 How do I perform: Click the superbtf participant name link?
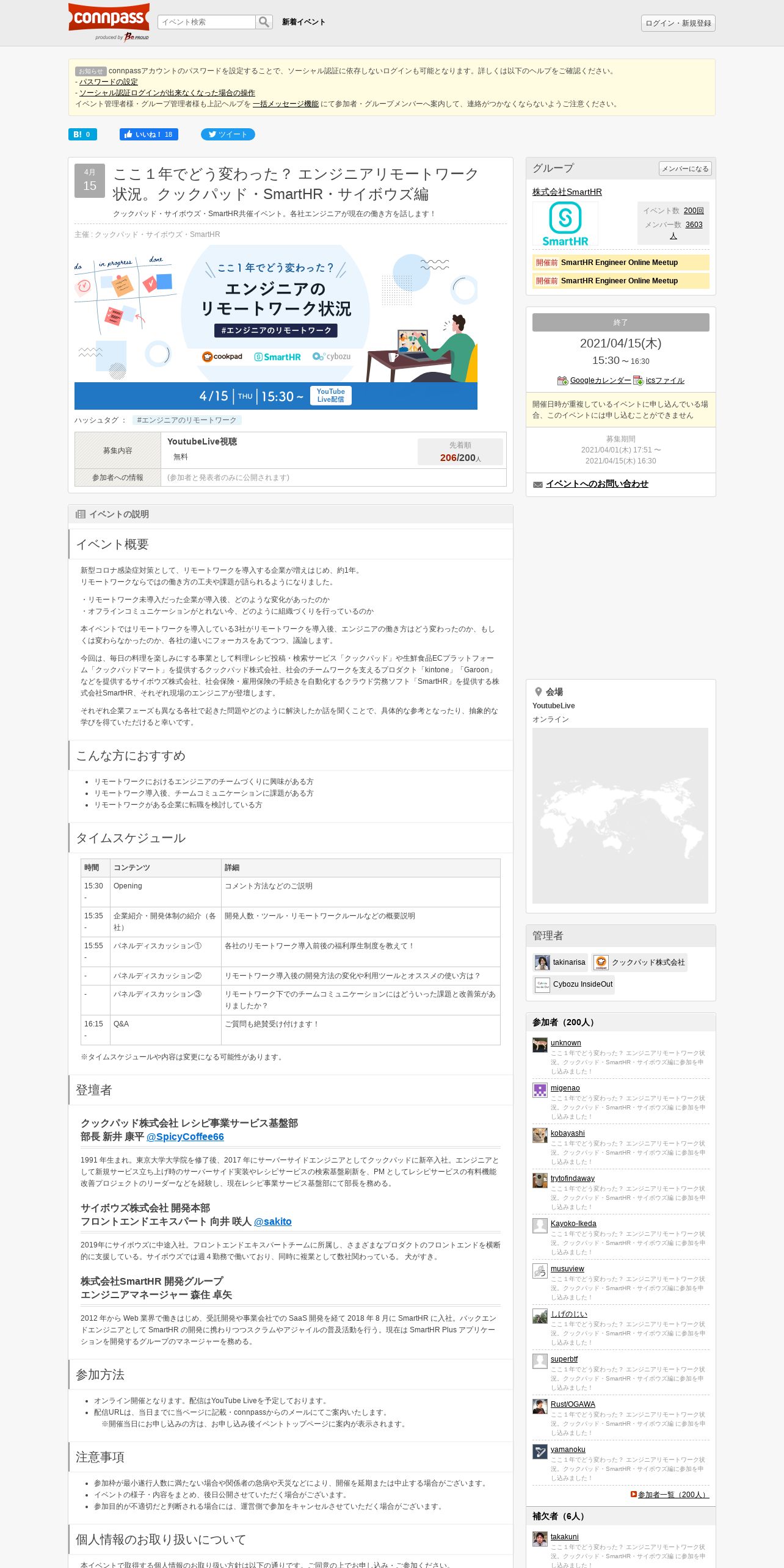(564, 1359)
